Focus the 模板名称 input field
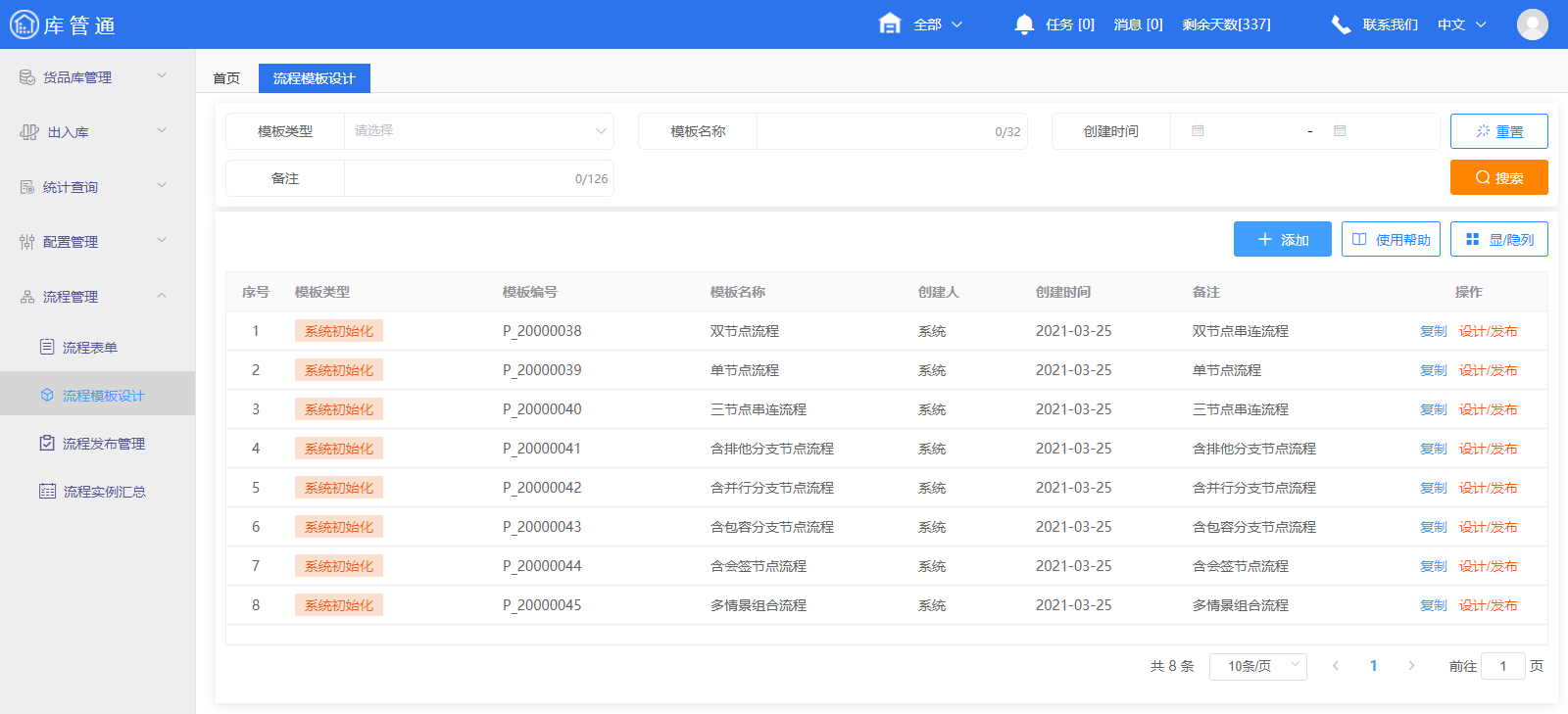This screenshot has height=714, width=1568. (x=892, y=131)
